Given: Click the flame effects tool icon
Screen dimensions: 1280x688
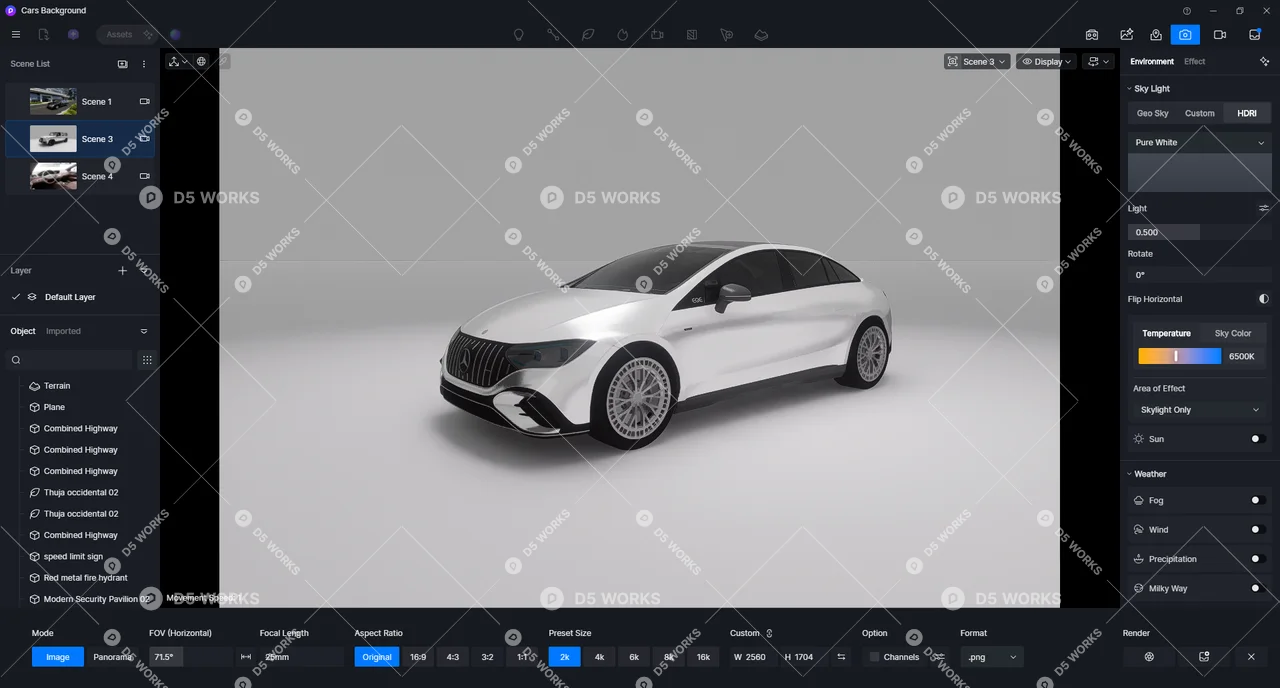Looking at the screenshot, I should [622, 34].
